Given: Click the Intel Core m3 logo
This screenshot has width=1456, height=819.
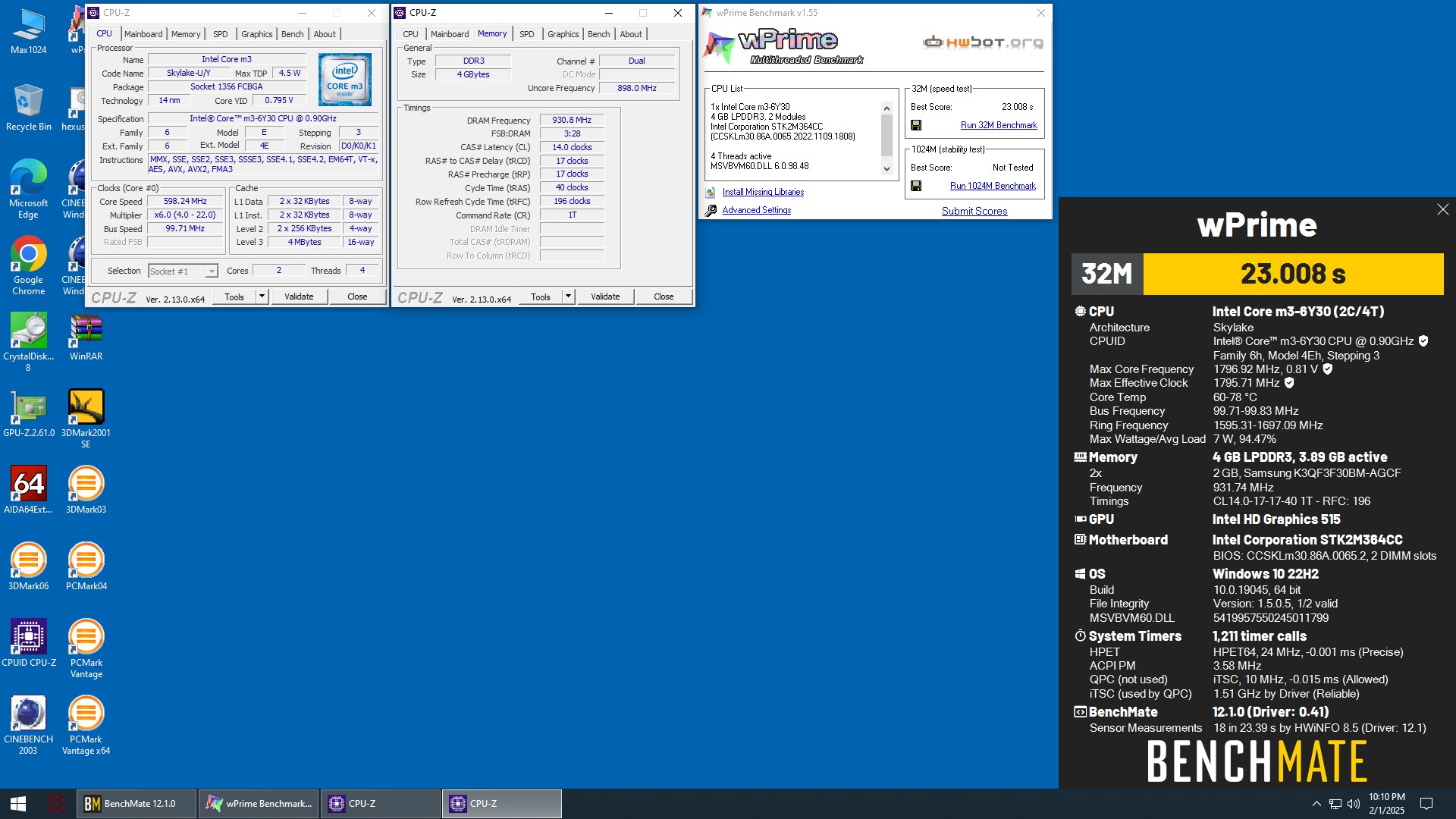Looking at the screenshot, I should point(345,79).
